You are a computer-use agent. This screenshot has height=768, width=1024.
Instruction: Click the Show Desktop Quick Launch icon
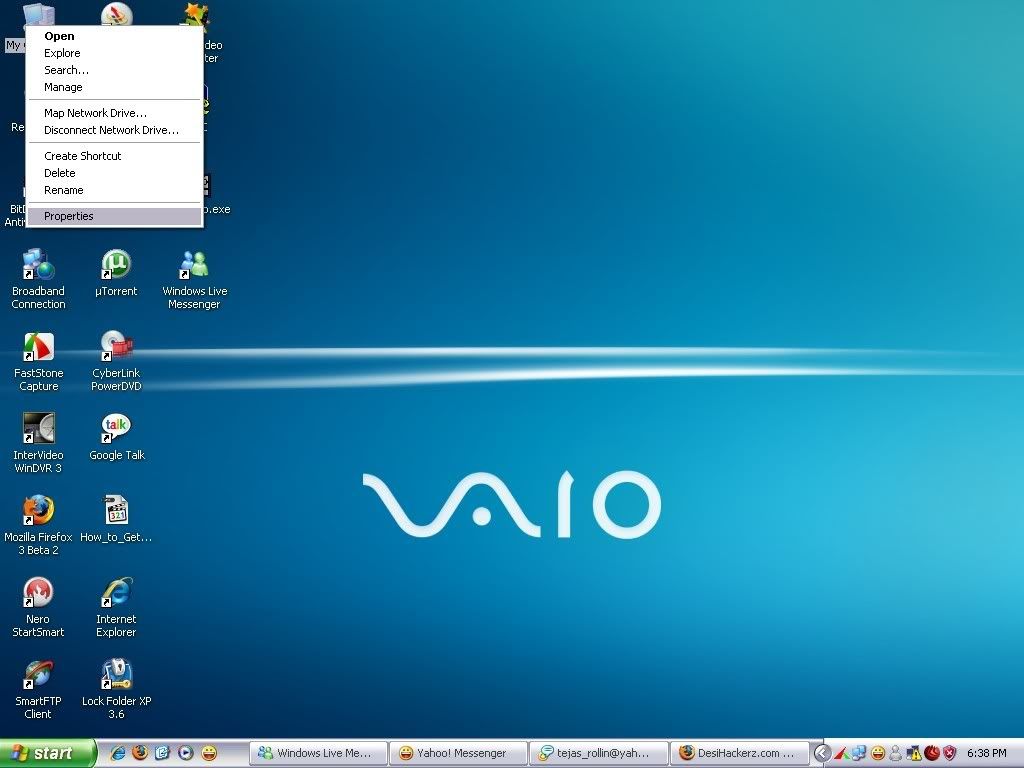[x=162, y=753]
